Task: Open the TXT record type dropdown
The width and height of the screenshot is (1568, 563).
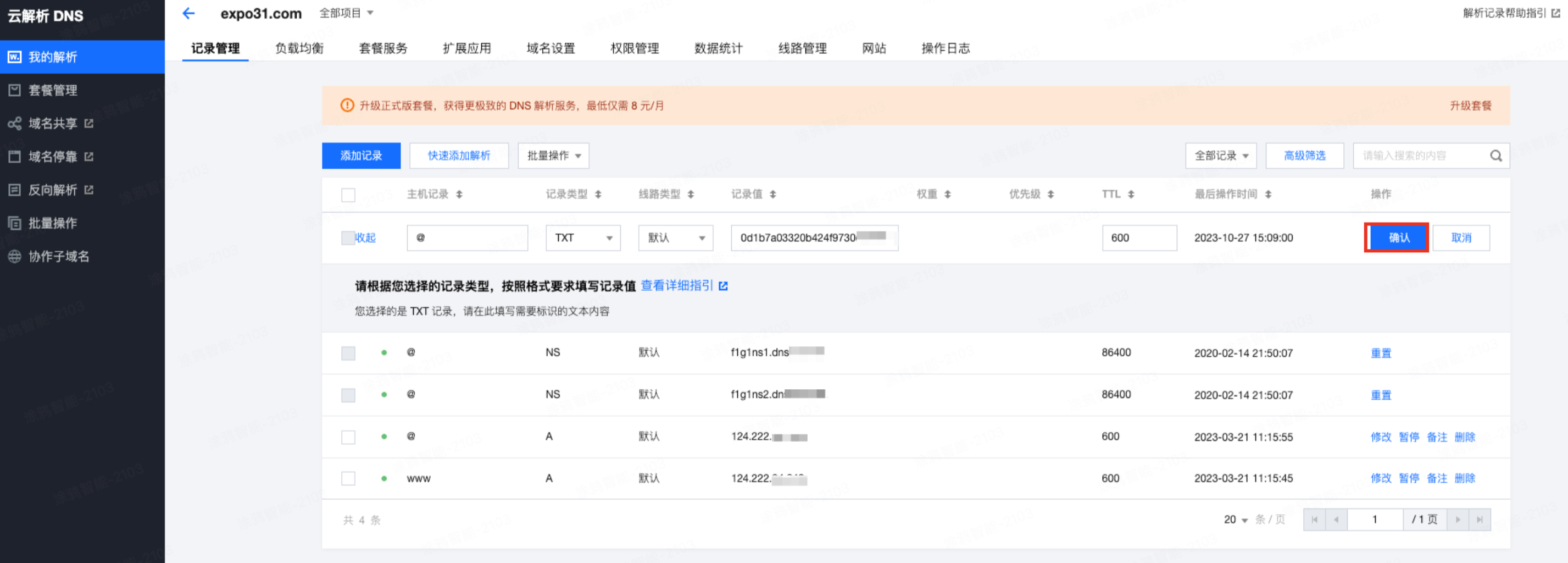Action: 583,238
